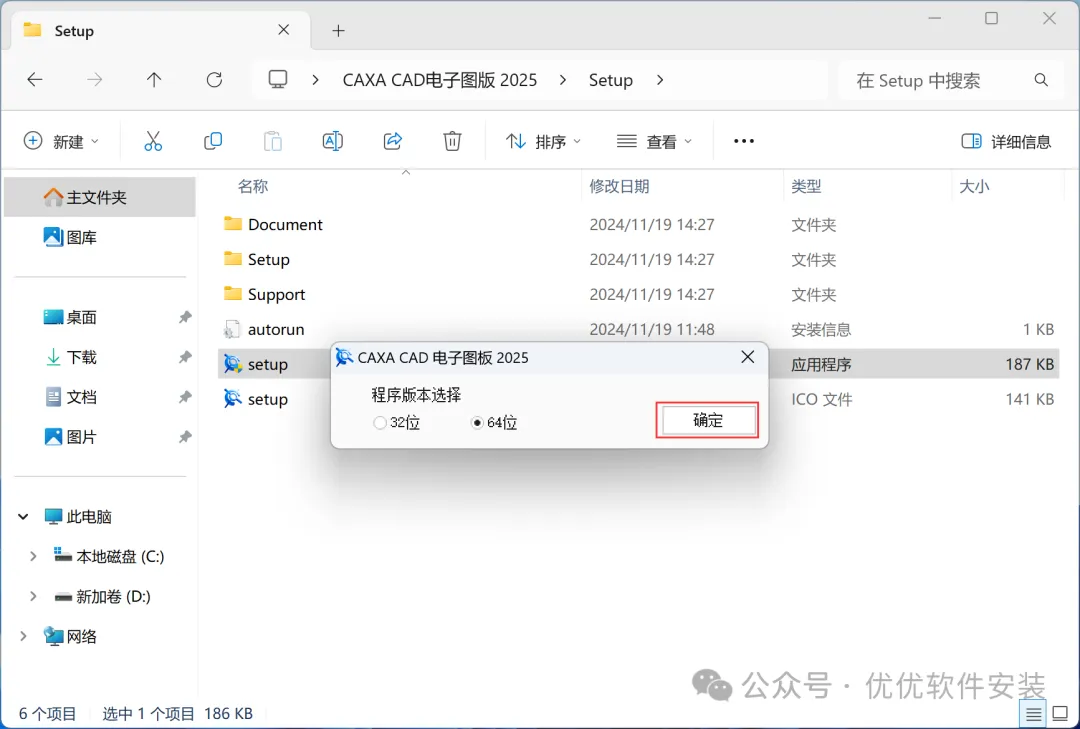Open the Document folder
Screen dimensions: 1080x729
285,225
